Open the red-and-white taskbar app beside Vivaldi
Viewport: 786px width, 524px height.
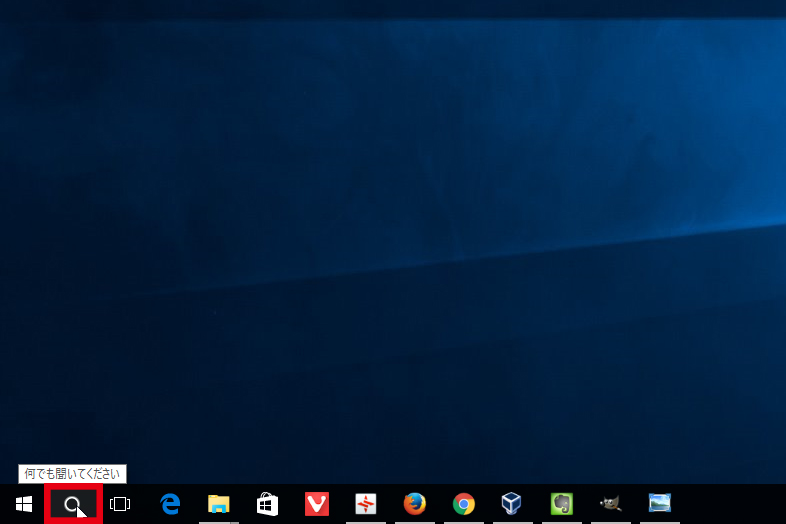click(366, 504)
